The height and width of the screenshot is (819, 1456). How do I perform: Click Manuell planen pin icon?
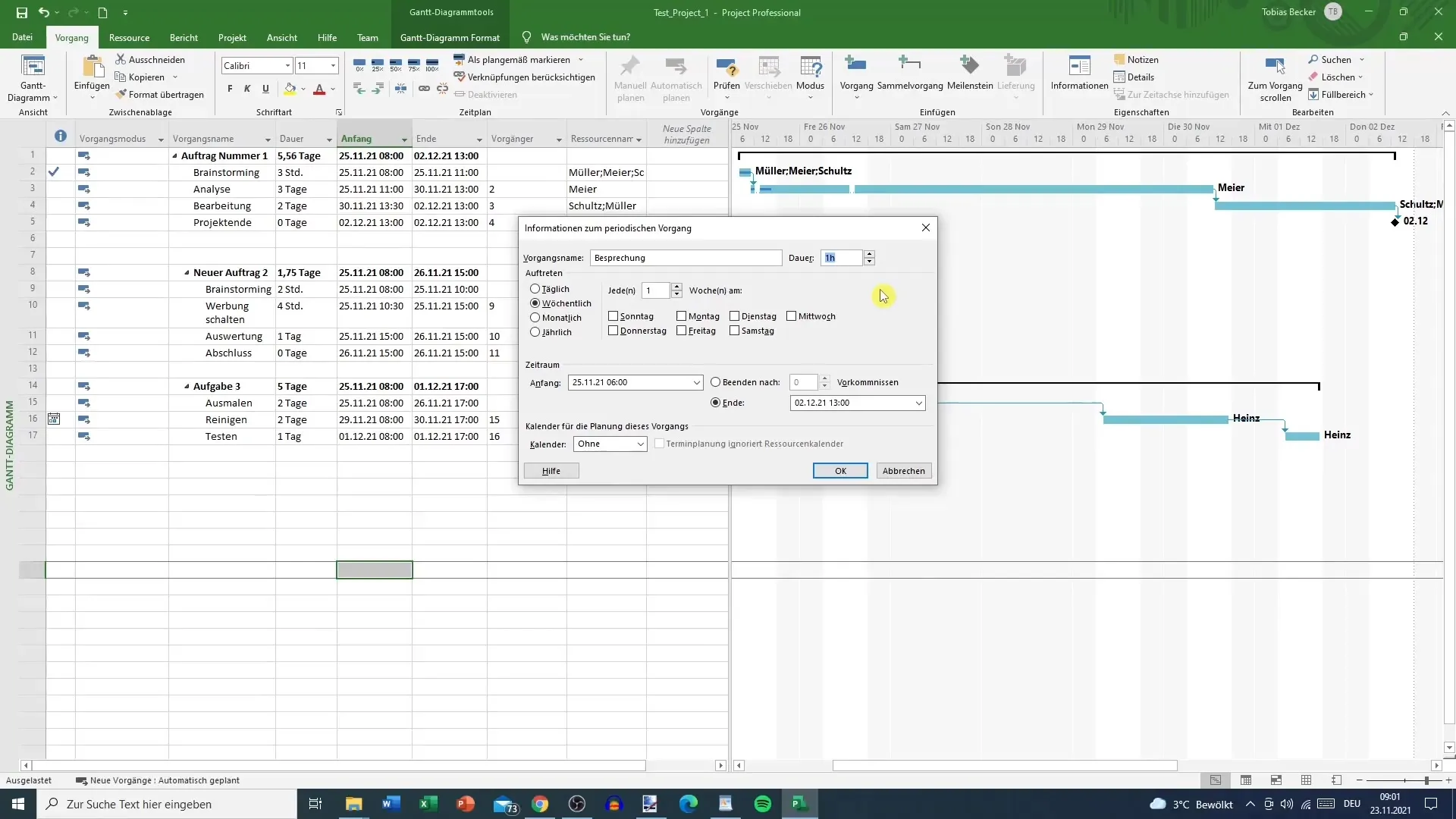point(630,67)
